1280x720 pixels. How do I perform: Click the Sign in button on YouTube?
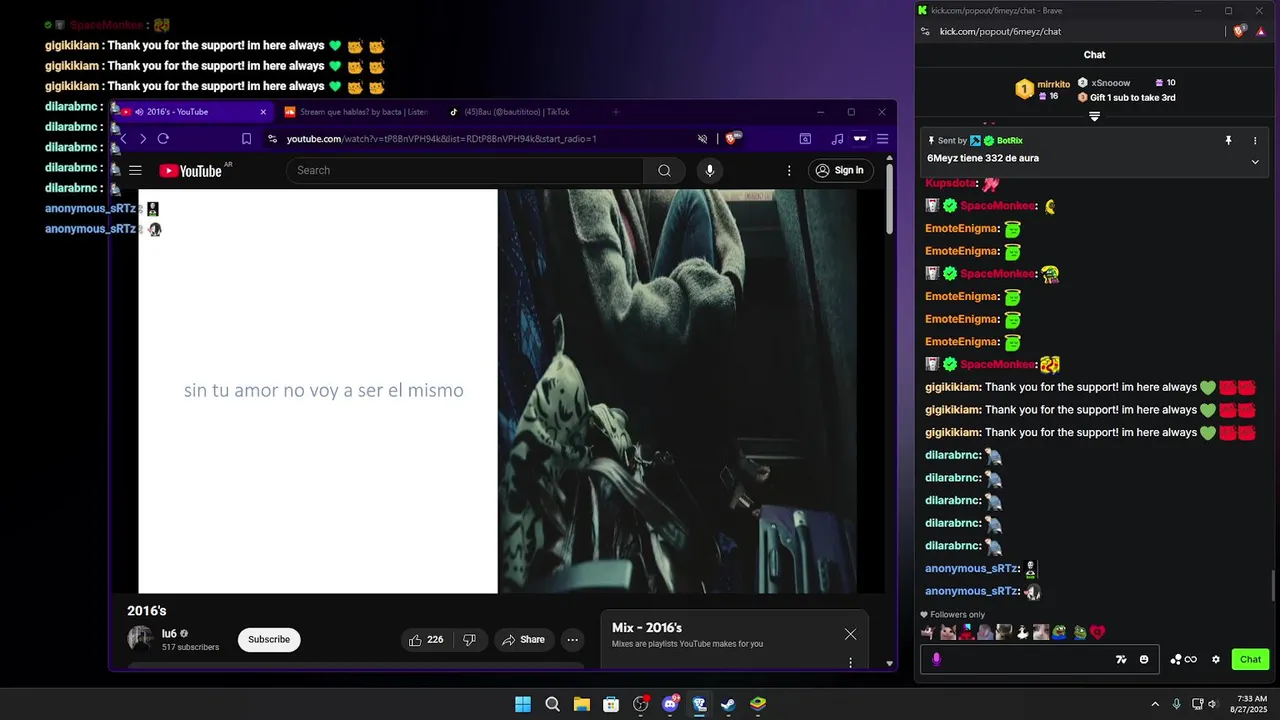[x=840, y=171]
